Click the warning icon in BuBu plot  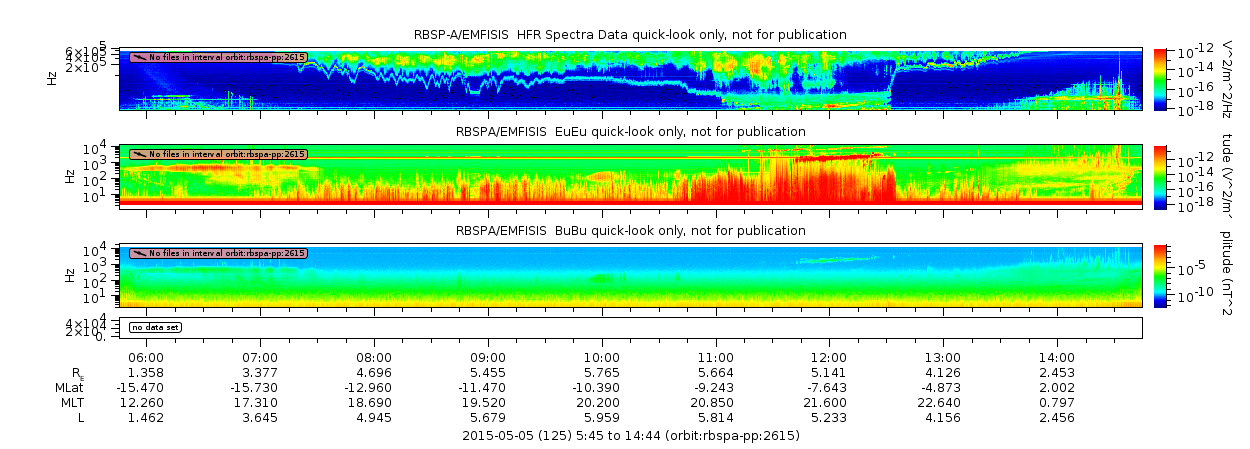tap(138, 253)
